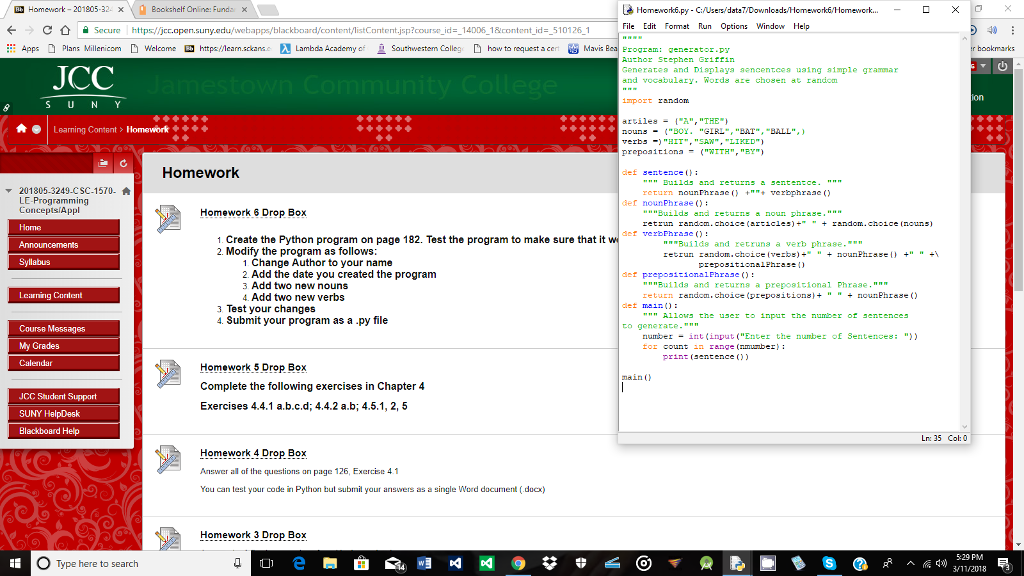This screenshot has height=576, width=1024.
Task: Click the Type here to search box
Action: coord(120,561)
